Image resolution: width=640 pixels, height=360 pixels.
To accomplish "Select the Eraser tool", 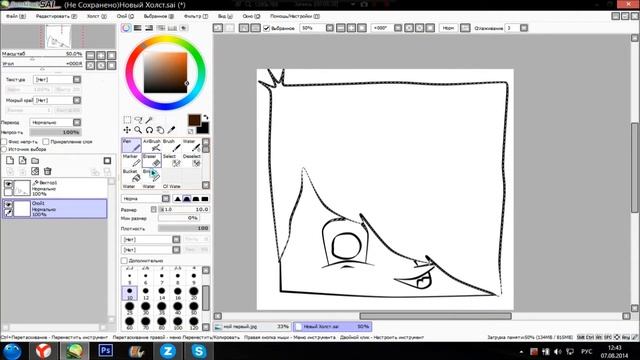I will coord(152,160).
